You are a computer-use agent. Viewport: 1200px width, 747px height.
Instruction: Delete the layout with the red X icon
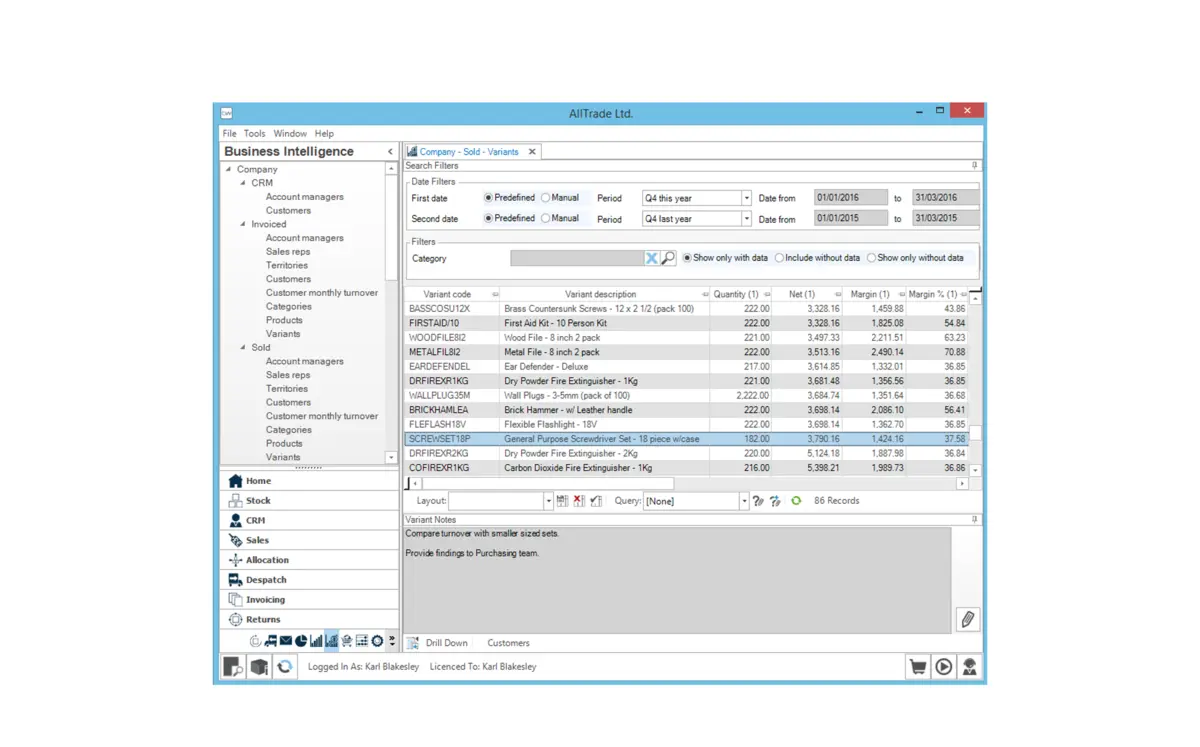(578, 500)
